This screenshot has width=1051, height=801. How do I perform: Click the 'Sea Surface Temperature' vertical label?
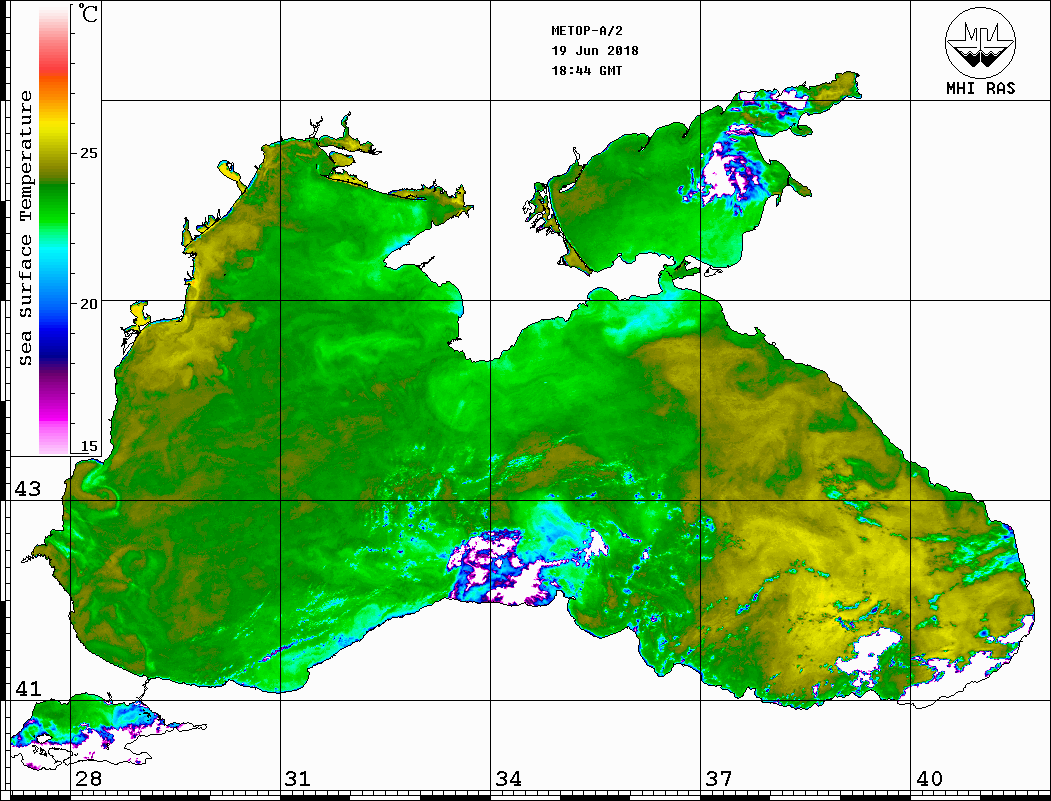[25, 229]
